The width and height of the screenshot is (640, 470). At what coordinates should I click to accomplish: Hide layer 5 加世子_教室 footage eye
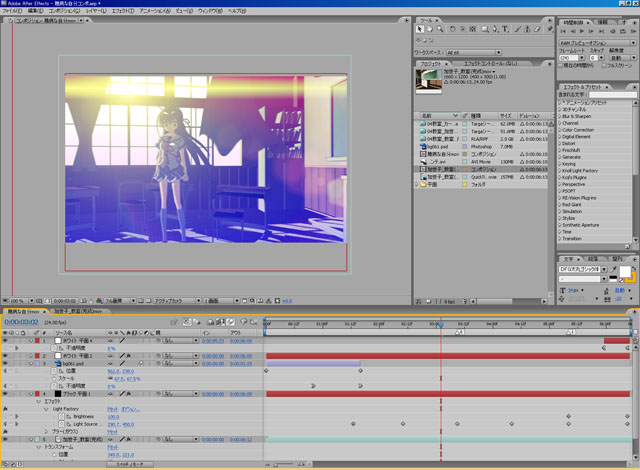(x=5, y=439)
